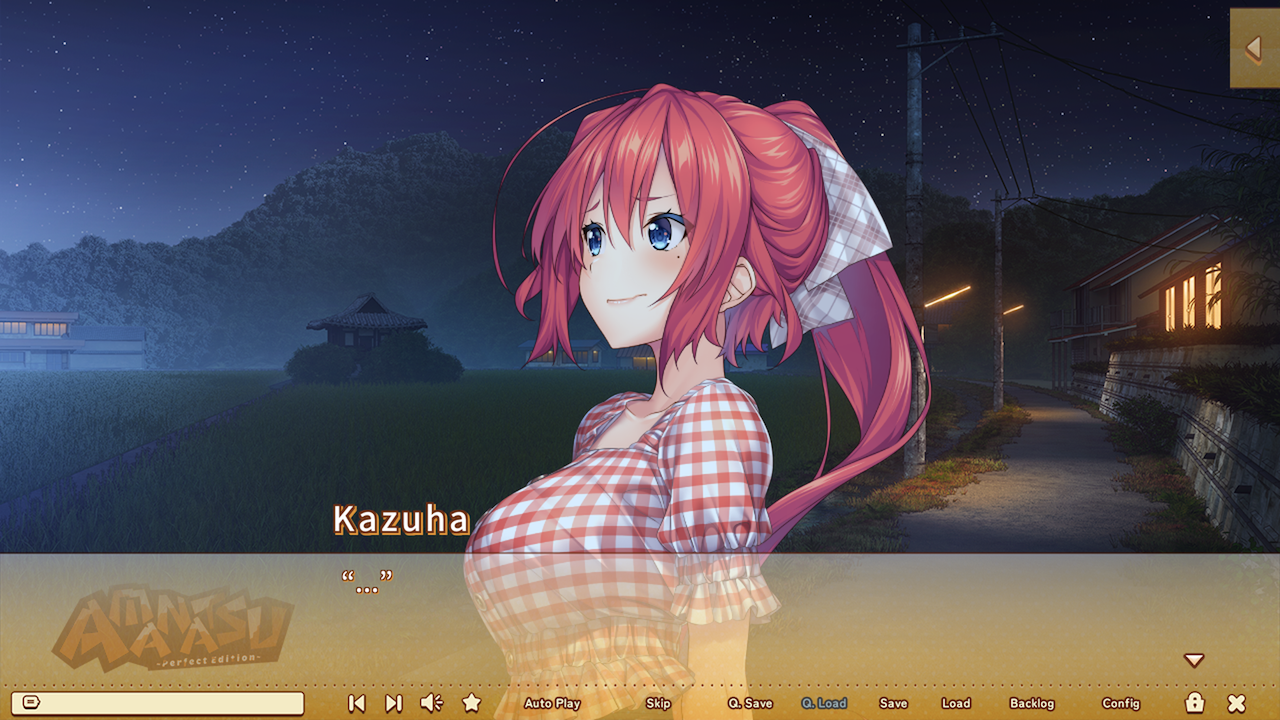Click Q. Save quick save
The width and height of the screenshot is (1280, 720).
pos(750,703)
